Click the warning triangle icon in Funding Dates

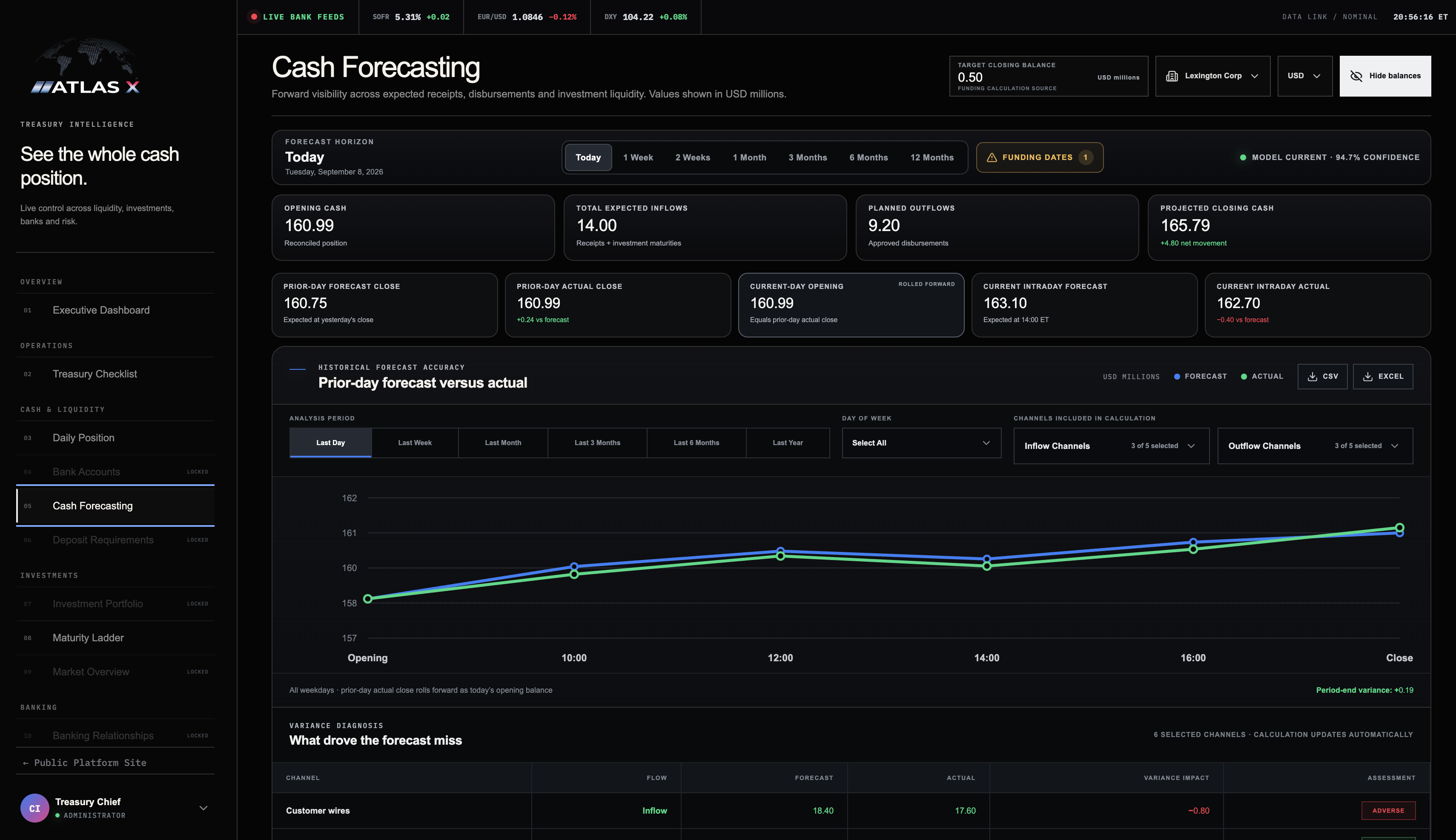(x=992, y=157)
